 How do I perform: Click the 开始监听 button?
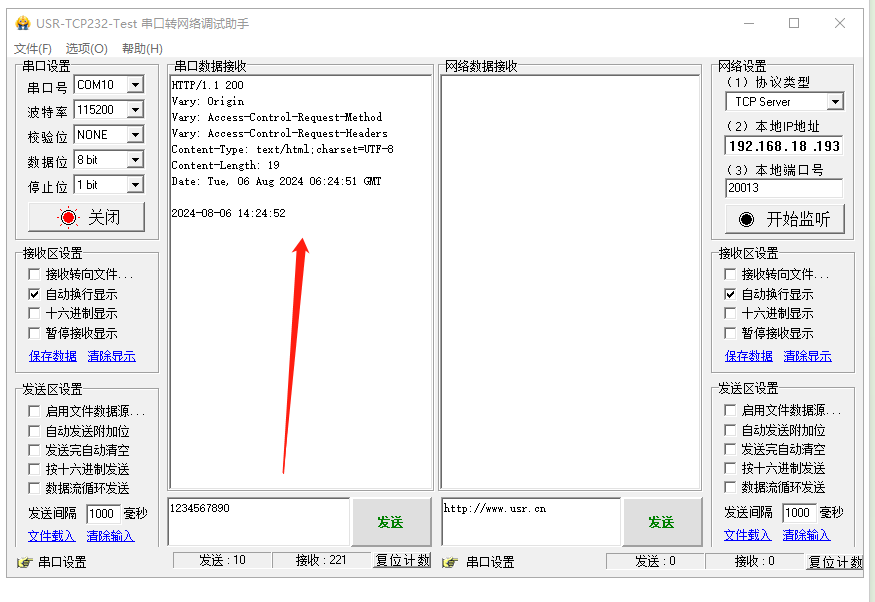(785, 219)
